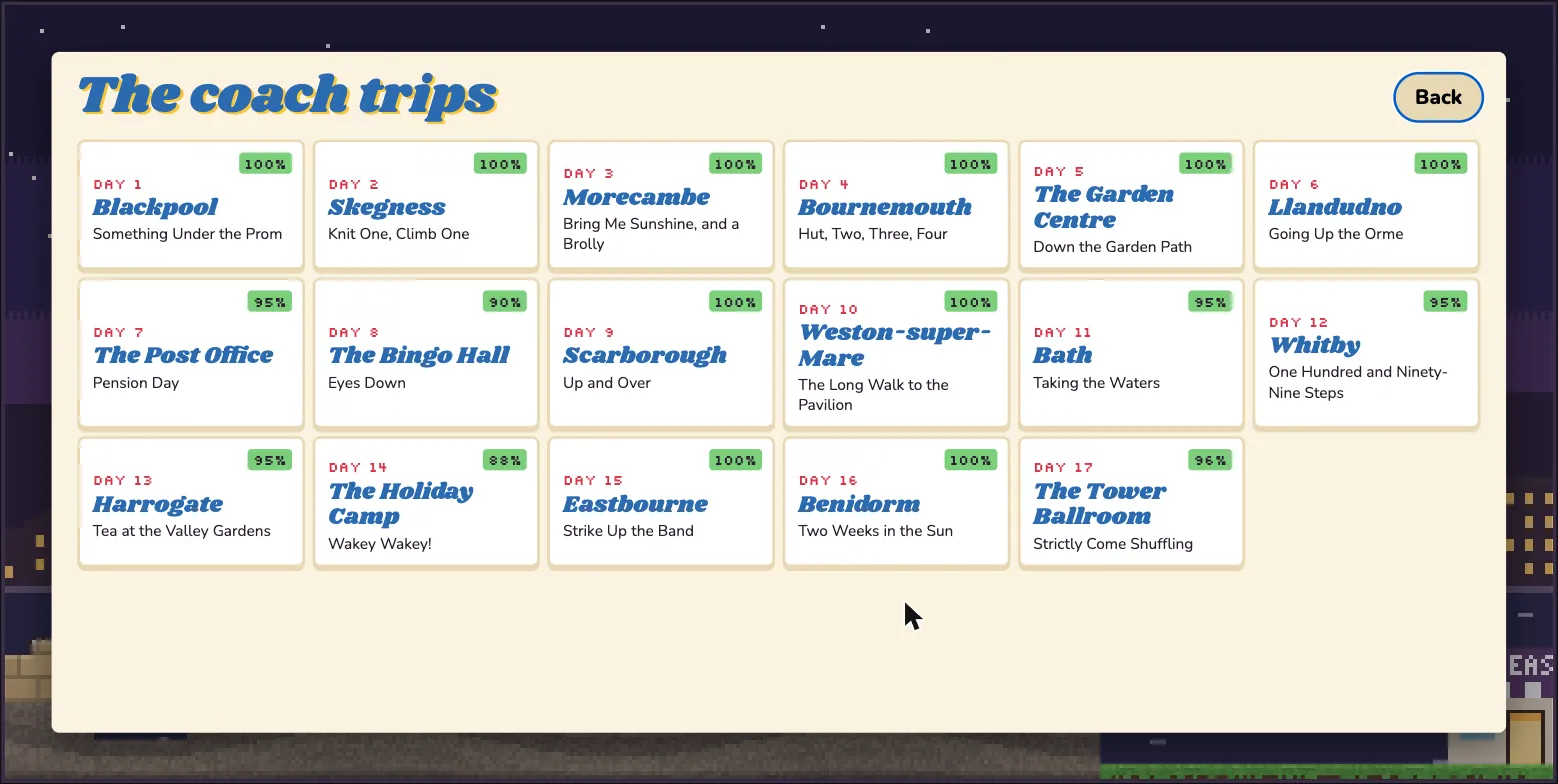Select The Garden Centre level

coord(1131,205)
